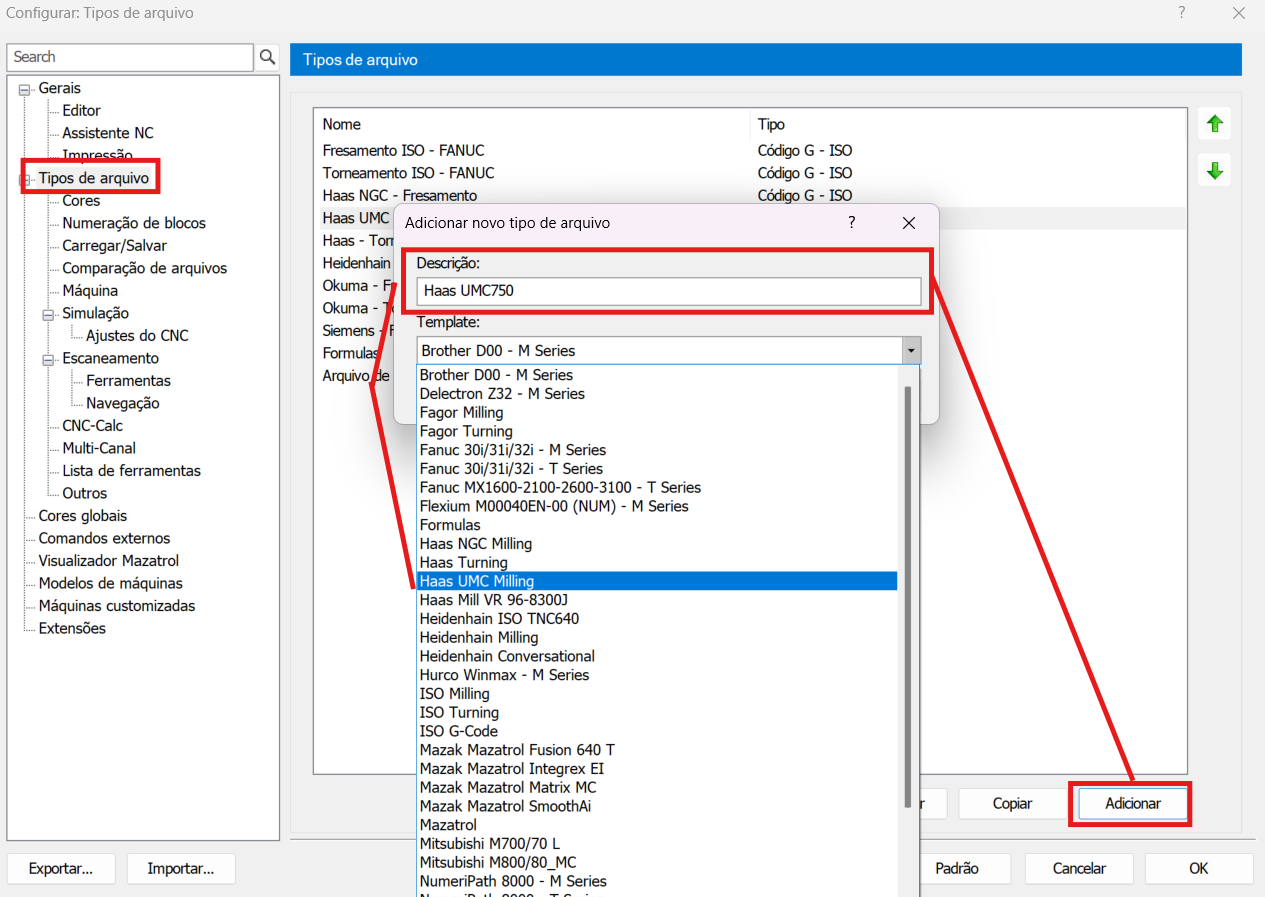
Task: Click the search magnifier icon
Action: [267, 57]
